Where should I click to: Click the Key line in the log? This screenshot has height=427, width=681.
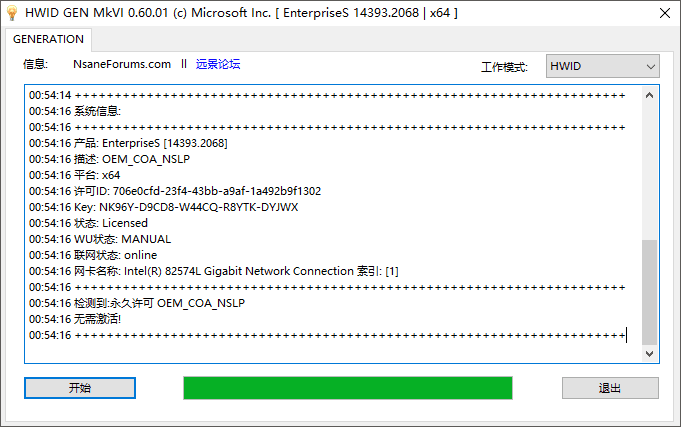coord(164,207)
